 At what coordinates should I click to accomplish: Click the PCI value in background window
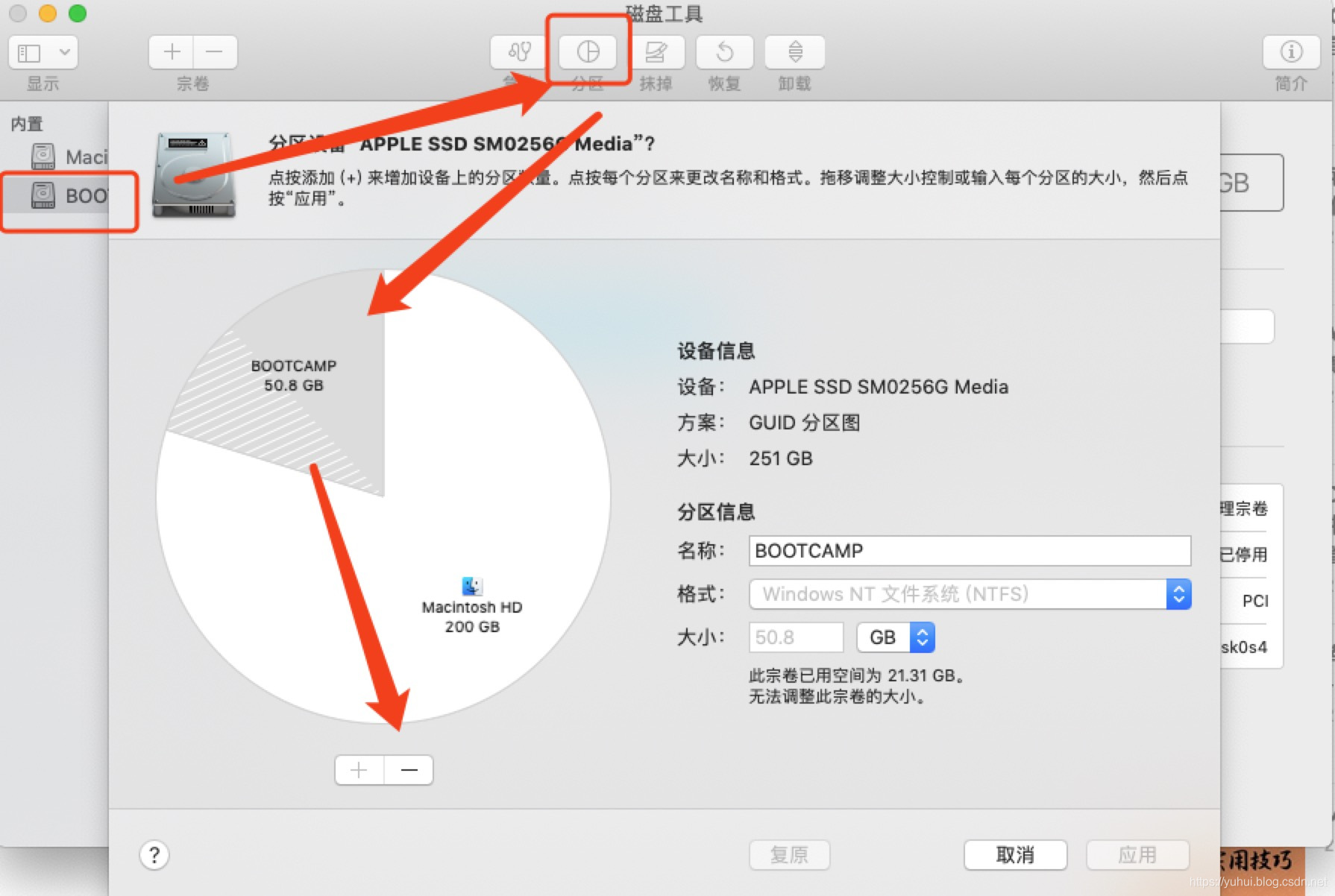[1255, 601]
